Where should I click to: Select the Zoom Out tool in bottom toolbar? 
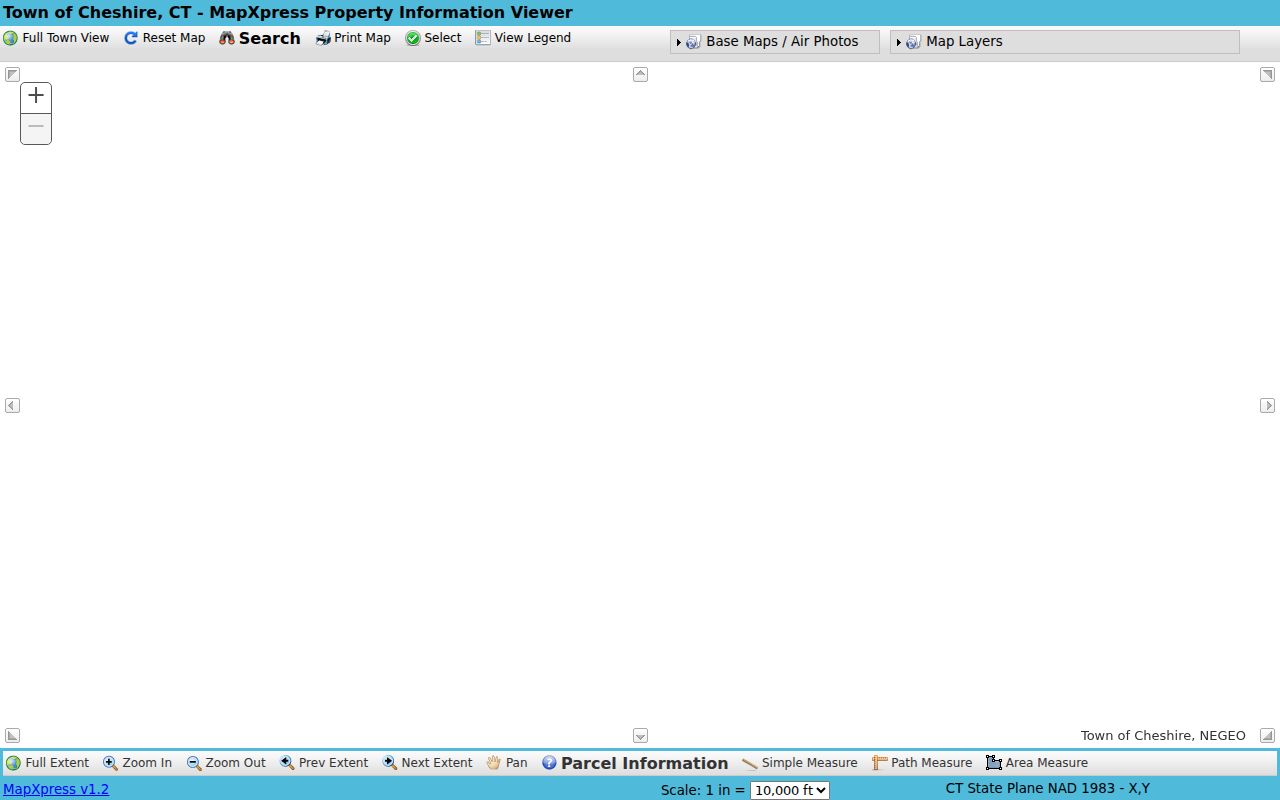(226, 763)
